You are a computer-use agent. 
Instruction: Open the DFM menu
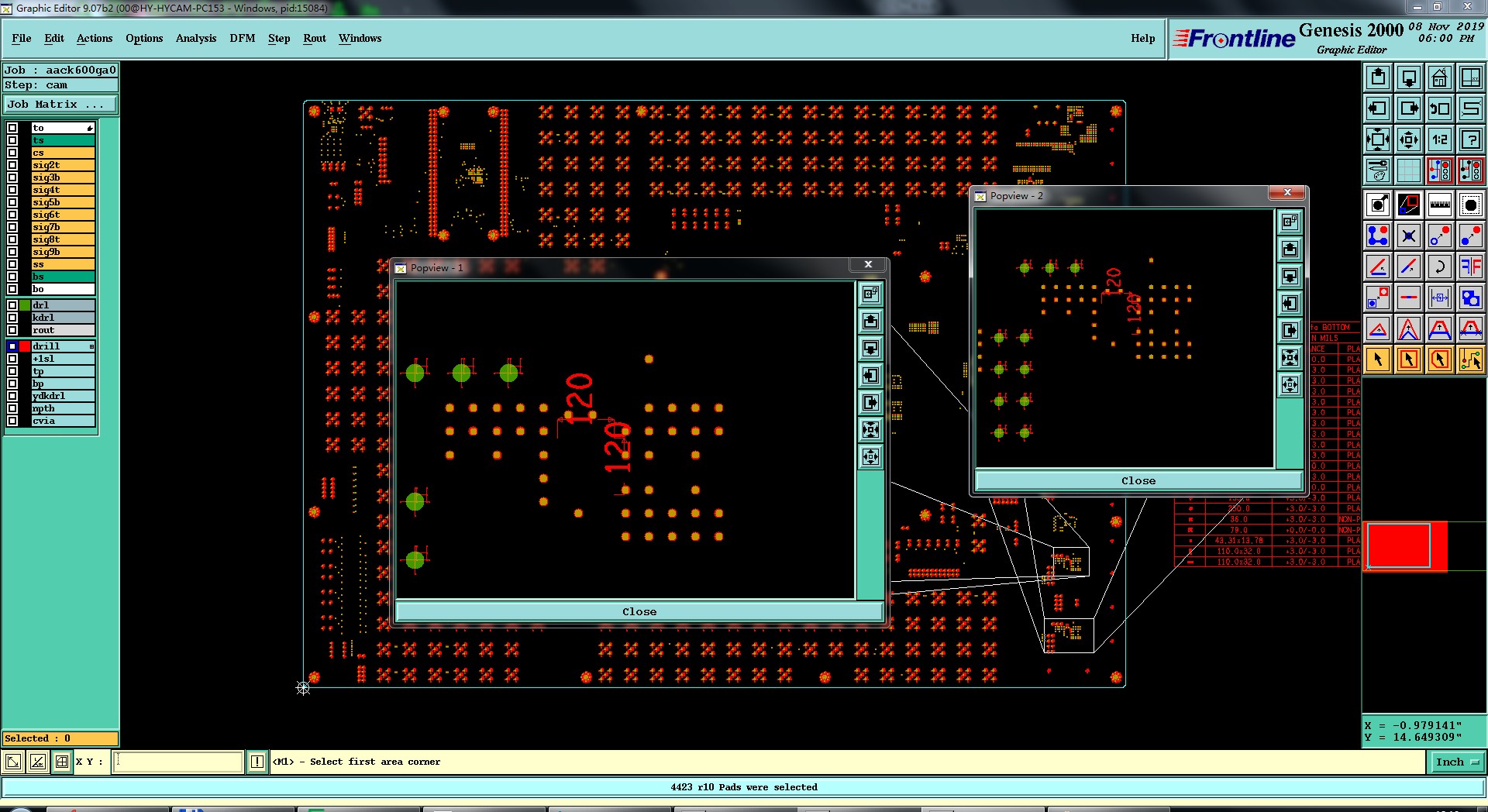(x=243, y=38)
